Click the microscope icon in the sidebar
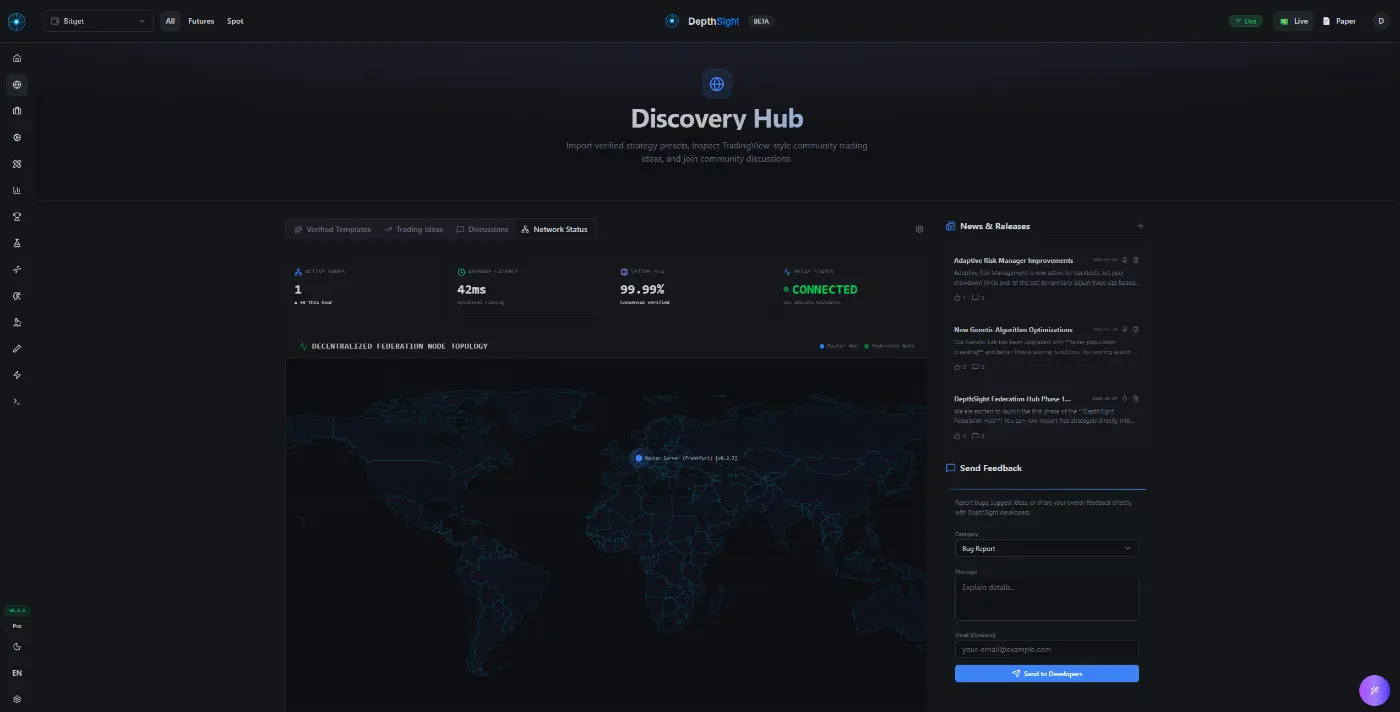Image resolution: width=1400 pixels, height=712 pixels. click(17, 322)
